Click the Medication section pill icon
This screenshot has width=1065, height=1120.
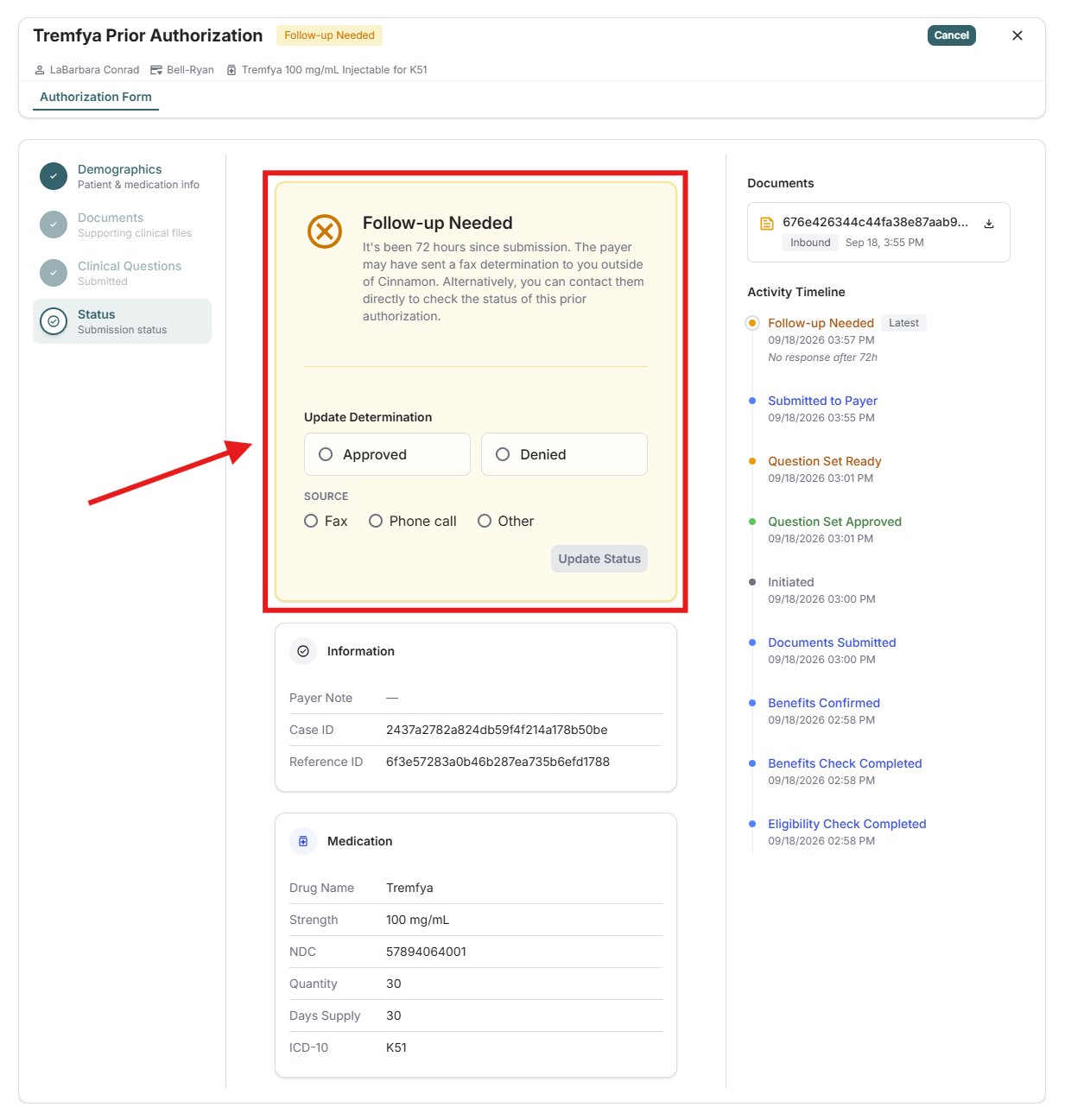(303, 841)
